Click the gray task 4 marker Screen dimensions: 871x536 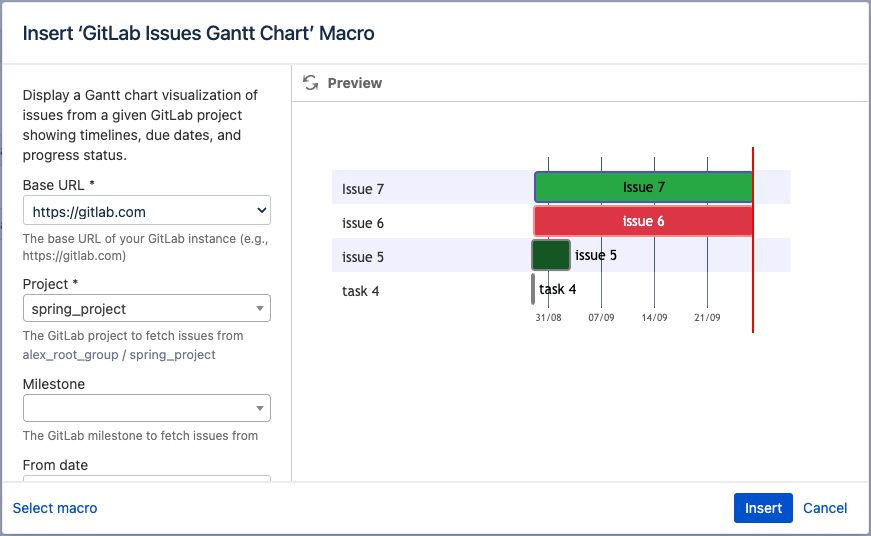533,289
